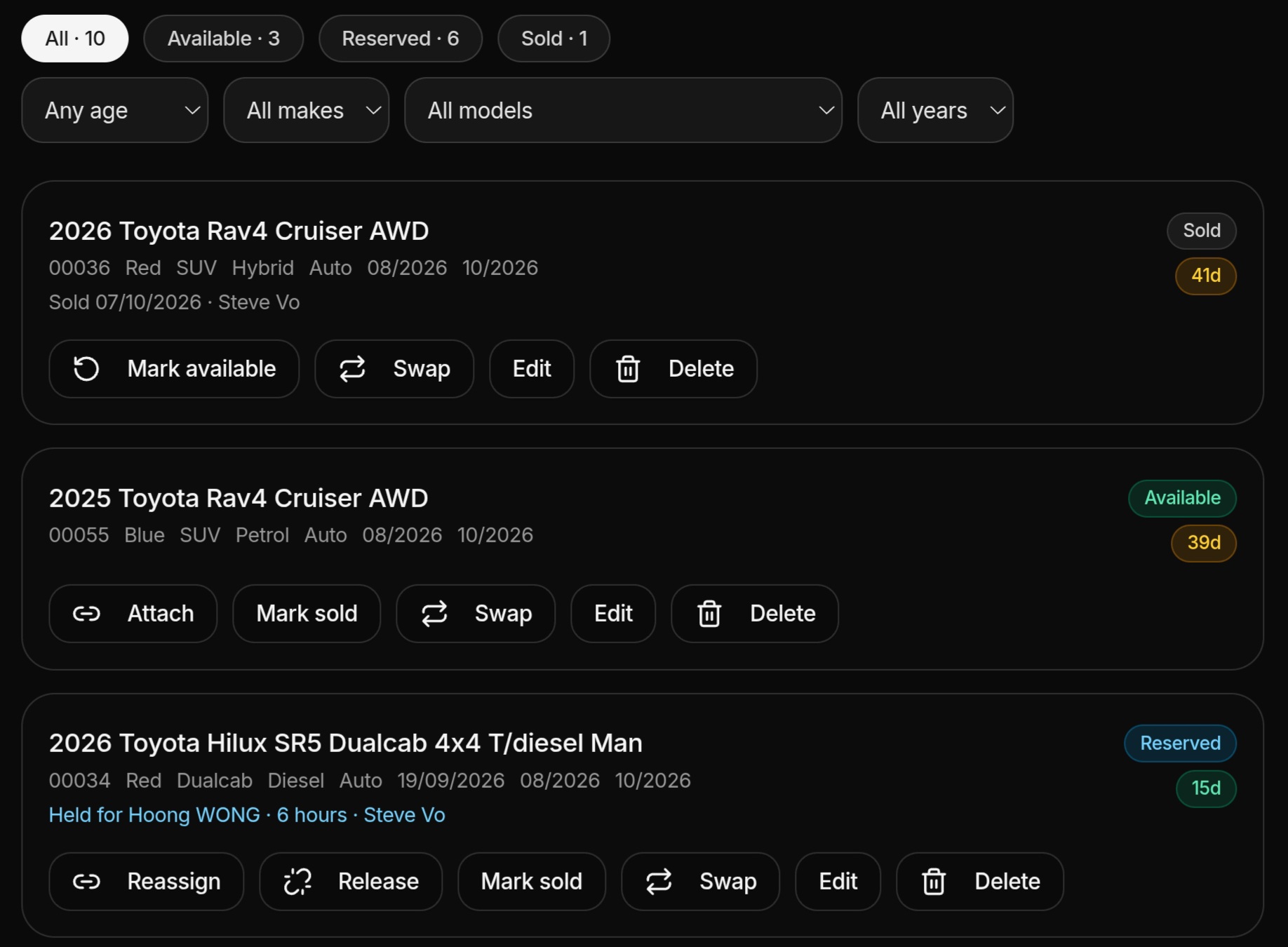This screenshot has width=1288, height=947.
Task: Click trash icon on 2025 Rav4 card
Action: coord(709,614)
